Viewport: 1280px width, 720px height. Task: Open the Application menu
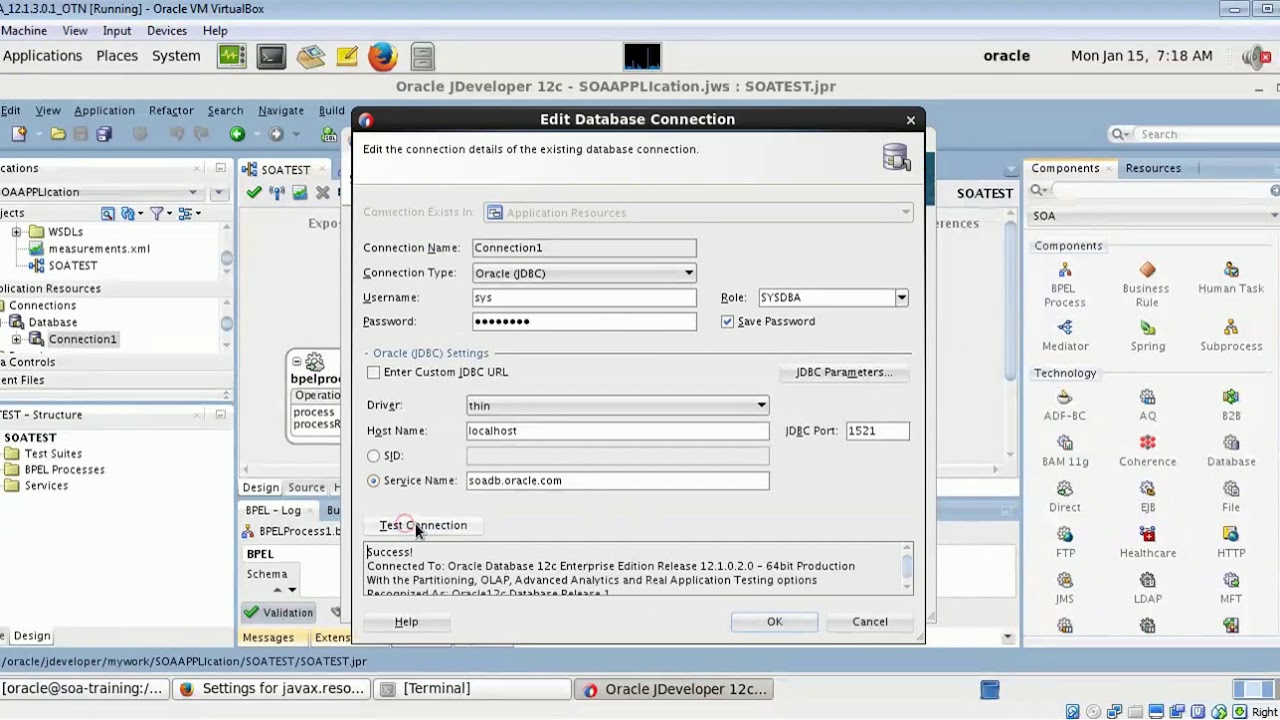click(x=104, y=110)
